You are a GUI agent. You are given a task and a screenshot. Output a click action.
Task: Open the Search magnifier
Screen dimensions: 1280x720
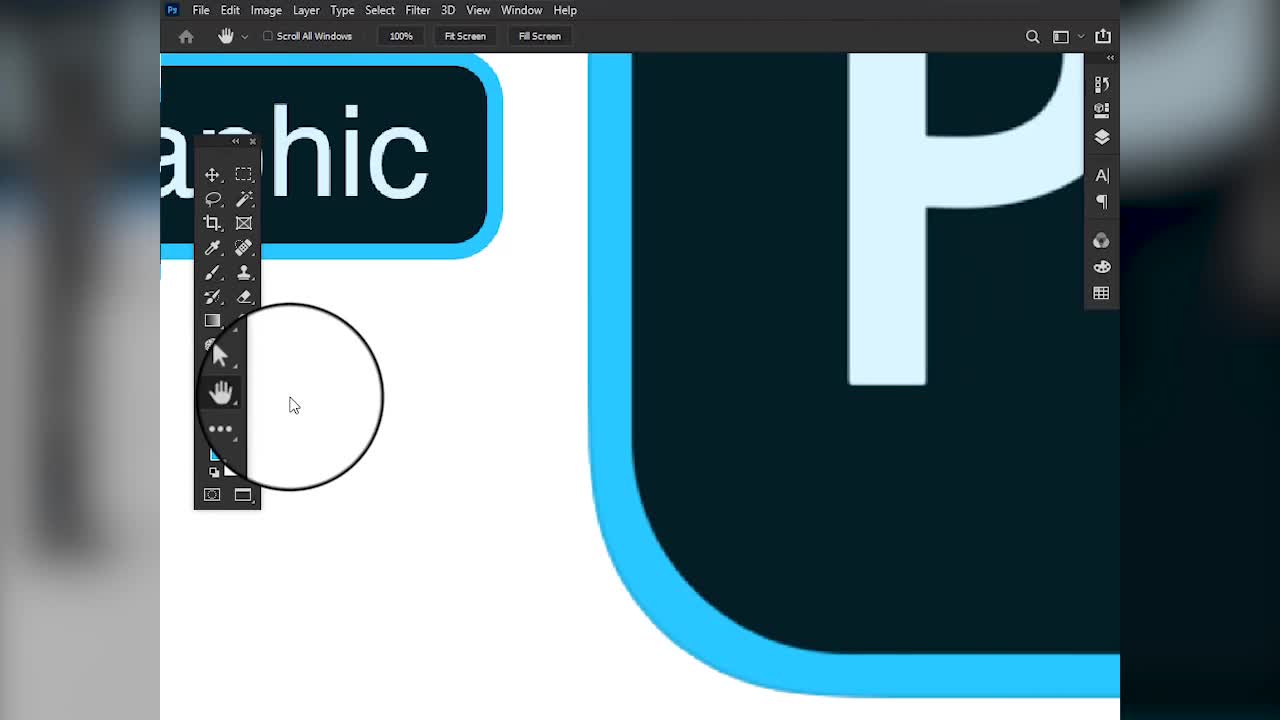[x=1033, y=37]
